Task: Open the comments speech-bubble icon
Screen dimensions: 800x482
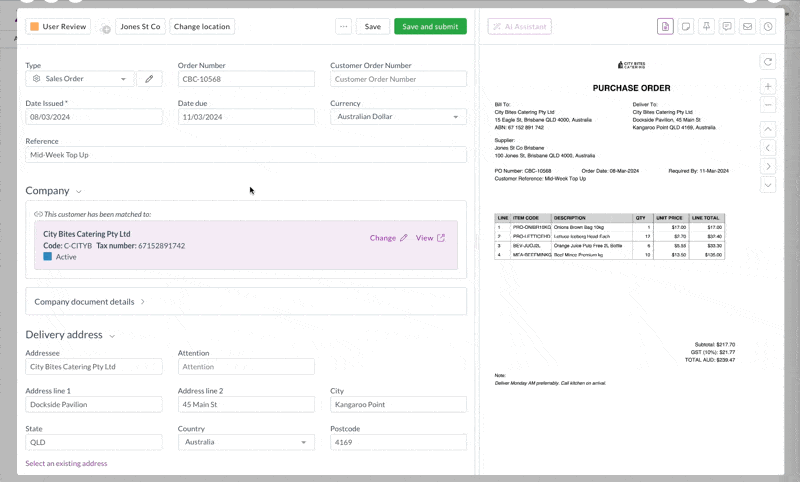Action: (727, 27)
